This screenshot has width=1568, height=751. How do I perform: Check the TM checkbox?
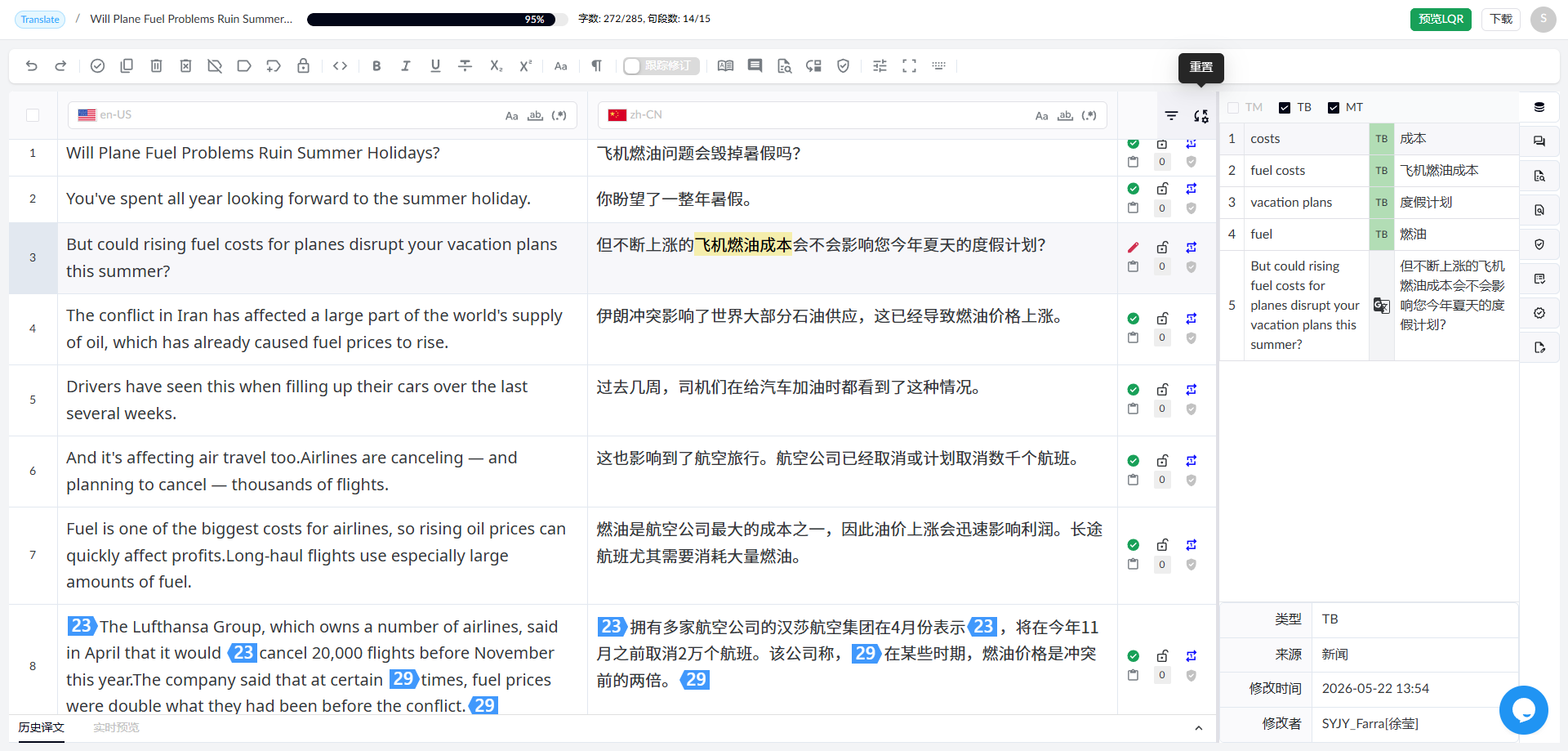[1233, 108]
